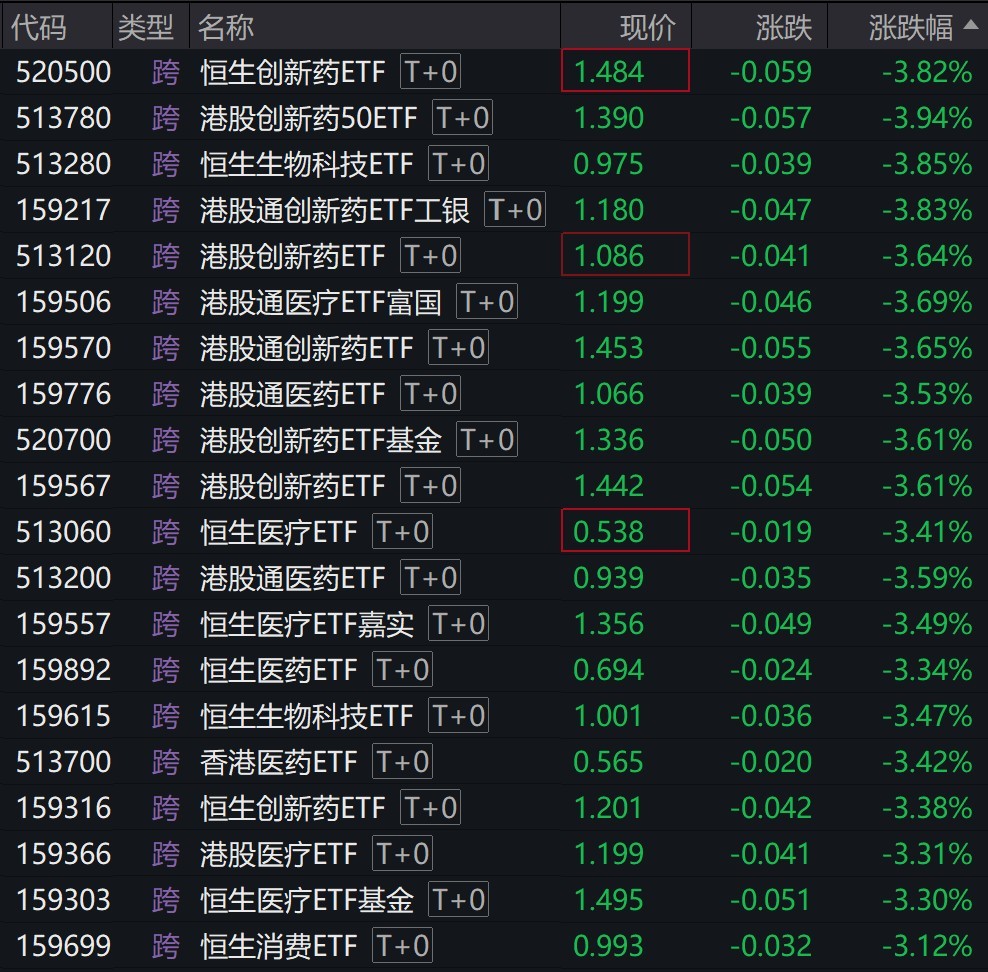Open 港股通创新药ETF工银 name

[x=335, y=210]
